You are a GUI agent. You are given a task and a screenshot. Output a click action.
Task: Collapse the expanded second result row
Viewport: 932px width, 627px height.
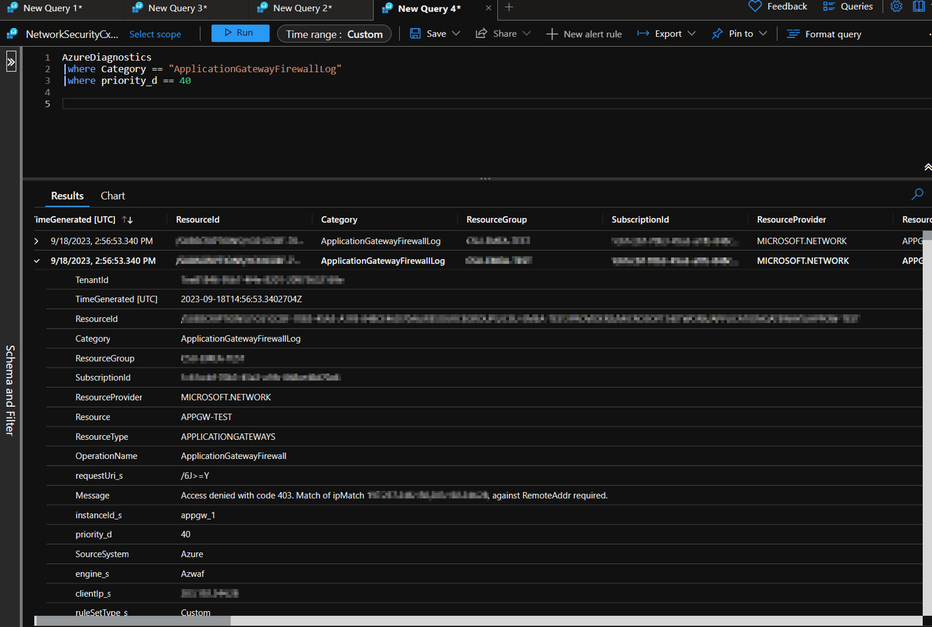(37, 261)
